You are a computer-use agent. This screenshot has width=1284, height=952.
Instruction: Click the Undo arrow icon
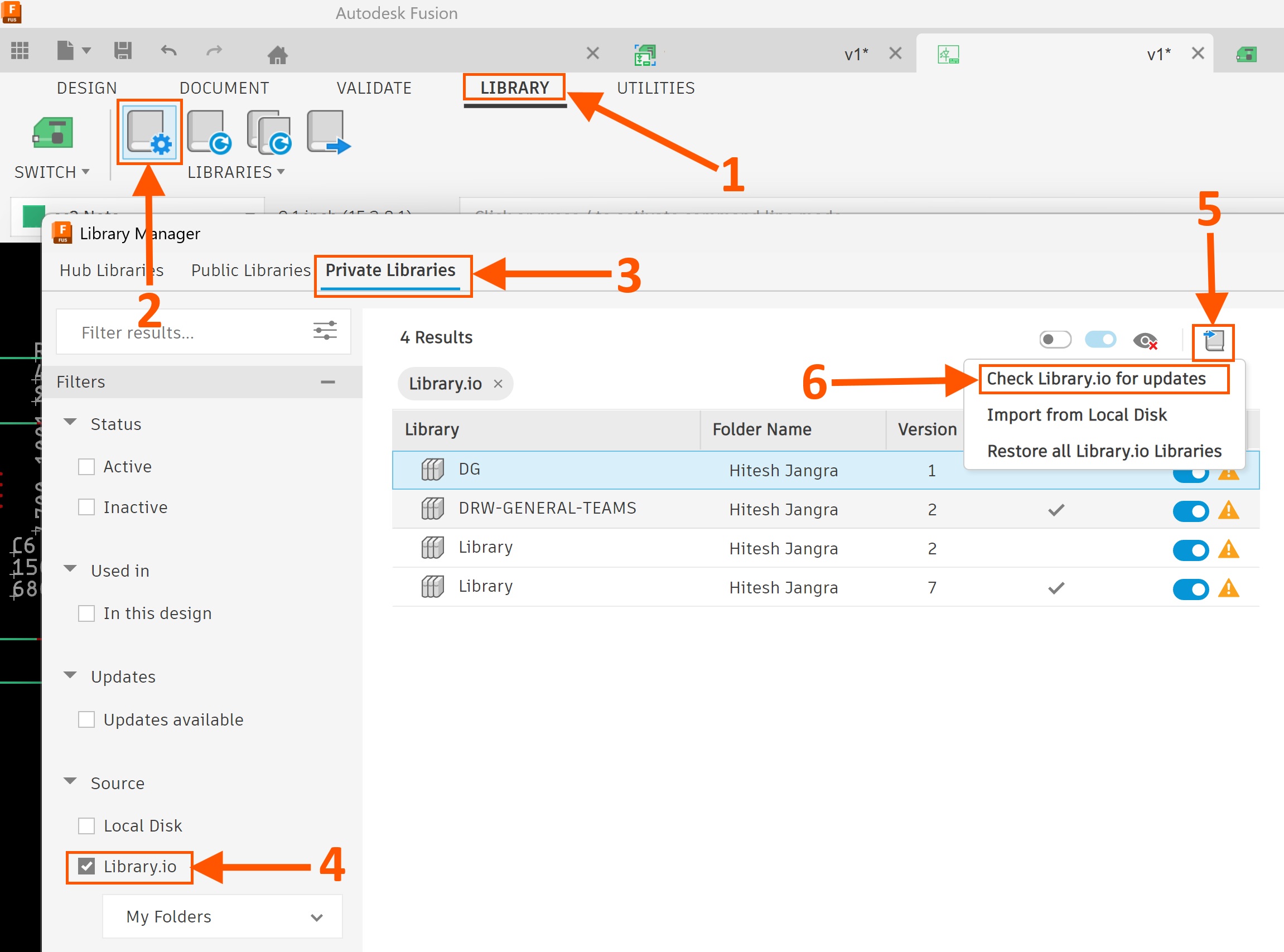(x=168, y=51)
